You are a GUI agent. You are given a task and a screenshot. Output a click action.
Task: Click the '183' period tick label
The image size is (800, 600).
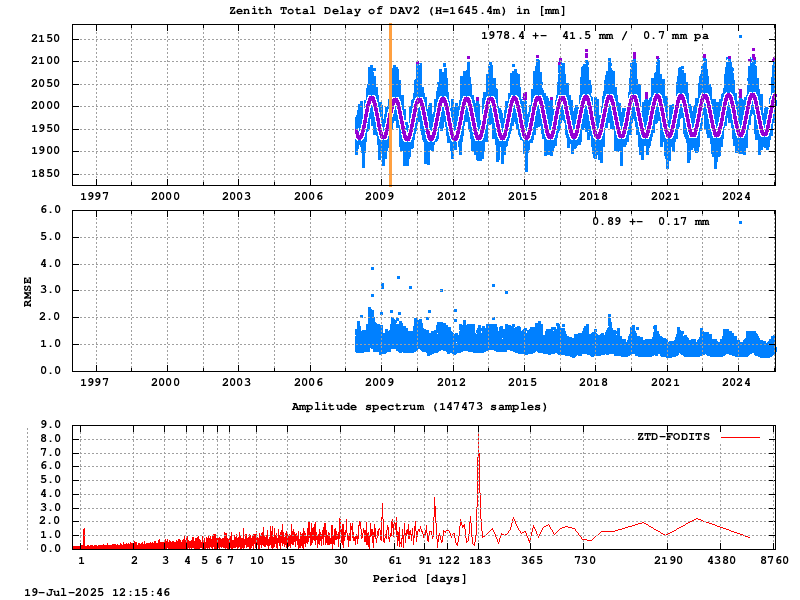tap(480, 560)
